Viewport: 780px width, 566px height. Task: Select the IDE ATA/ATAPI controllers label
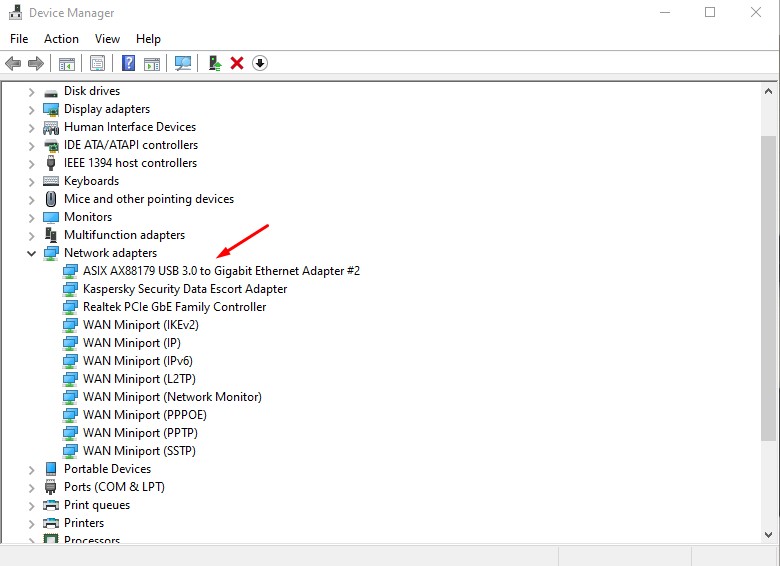pos(131,145)
